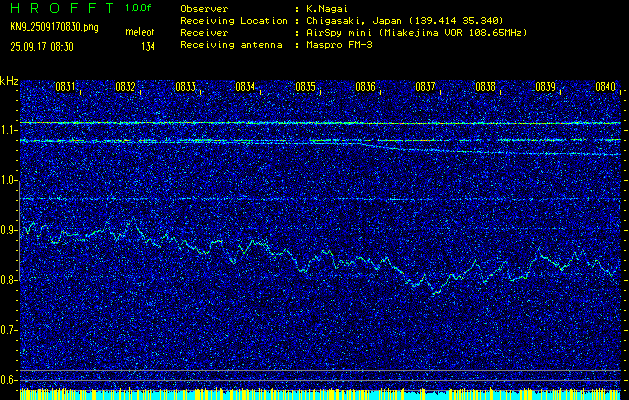Screen dimensions: 629x400
Task: Select the date stamp 25.09.17 08:30
Action: [x=42, y=47]
